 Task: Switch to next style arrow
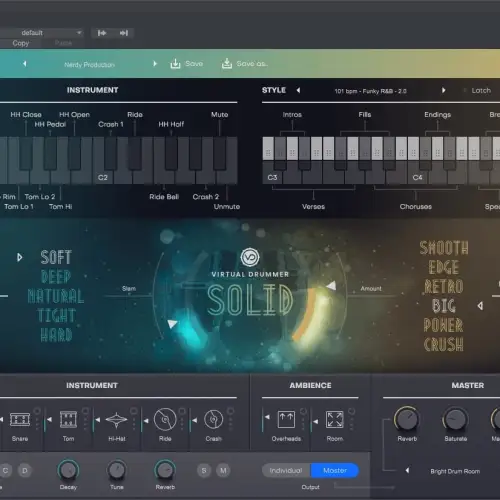(x=443, y=90)
